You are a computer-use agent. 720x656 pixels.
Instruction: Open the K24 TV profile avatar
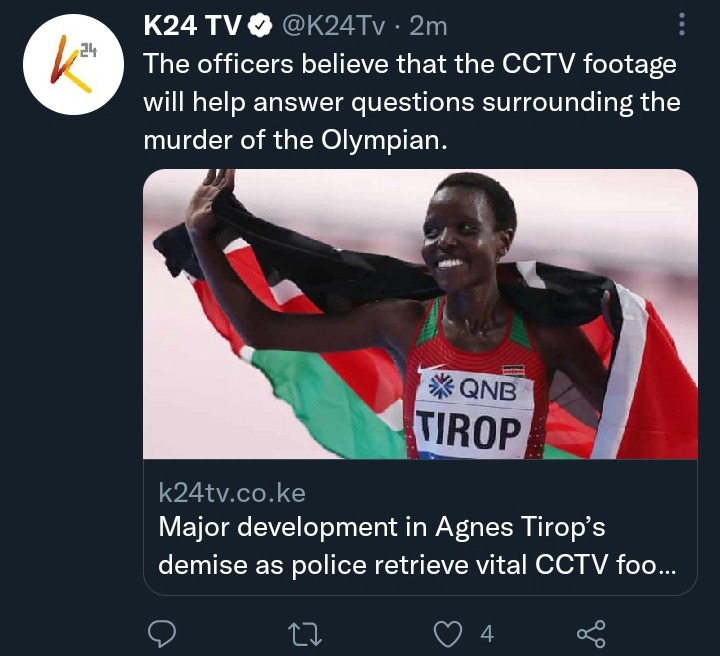[x=73, y=64]
